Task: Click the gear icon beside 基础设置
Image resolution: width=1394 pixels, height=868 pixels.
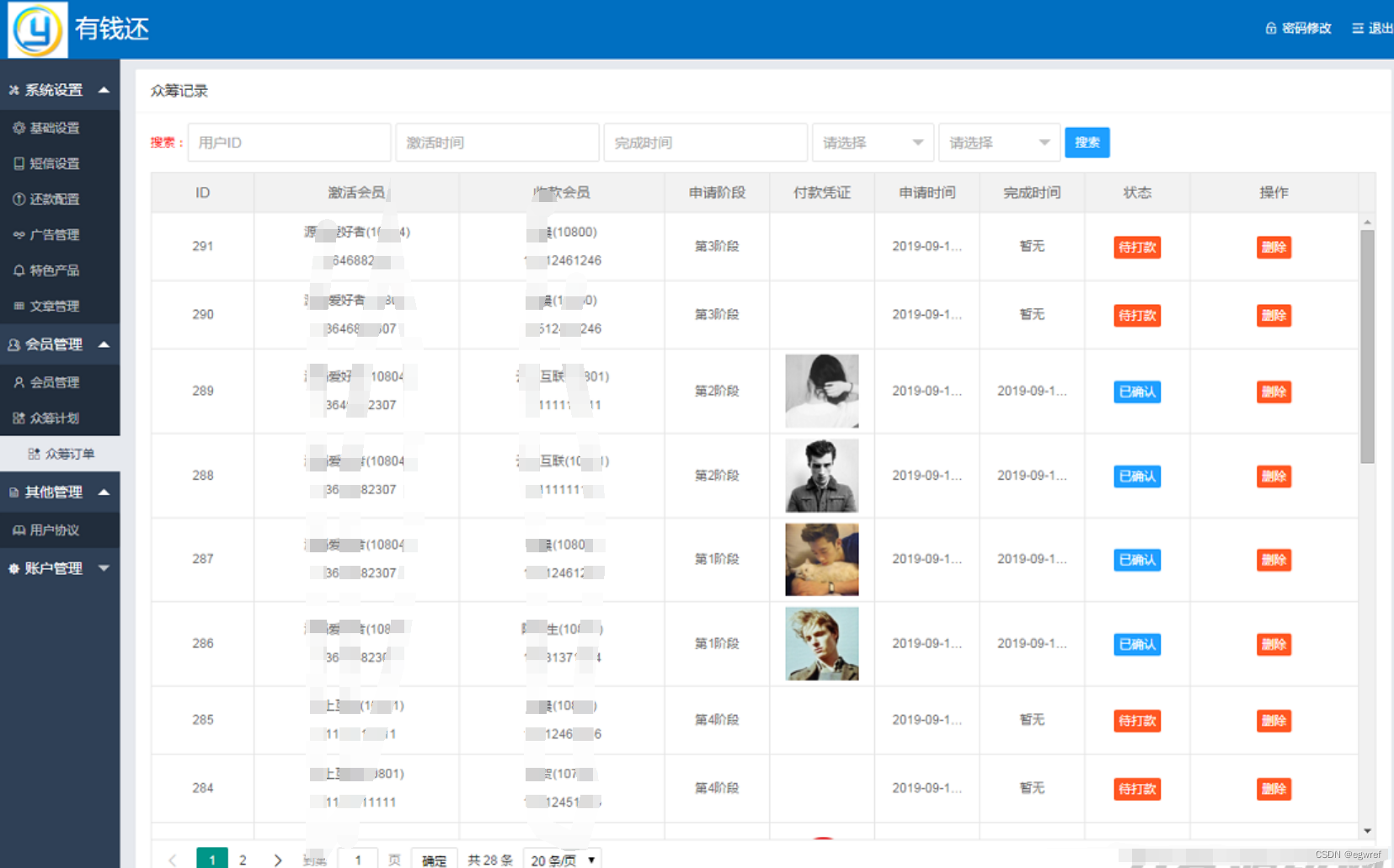Action: pyautogui.click(x=19, y=128)
